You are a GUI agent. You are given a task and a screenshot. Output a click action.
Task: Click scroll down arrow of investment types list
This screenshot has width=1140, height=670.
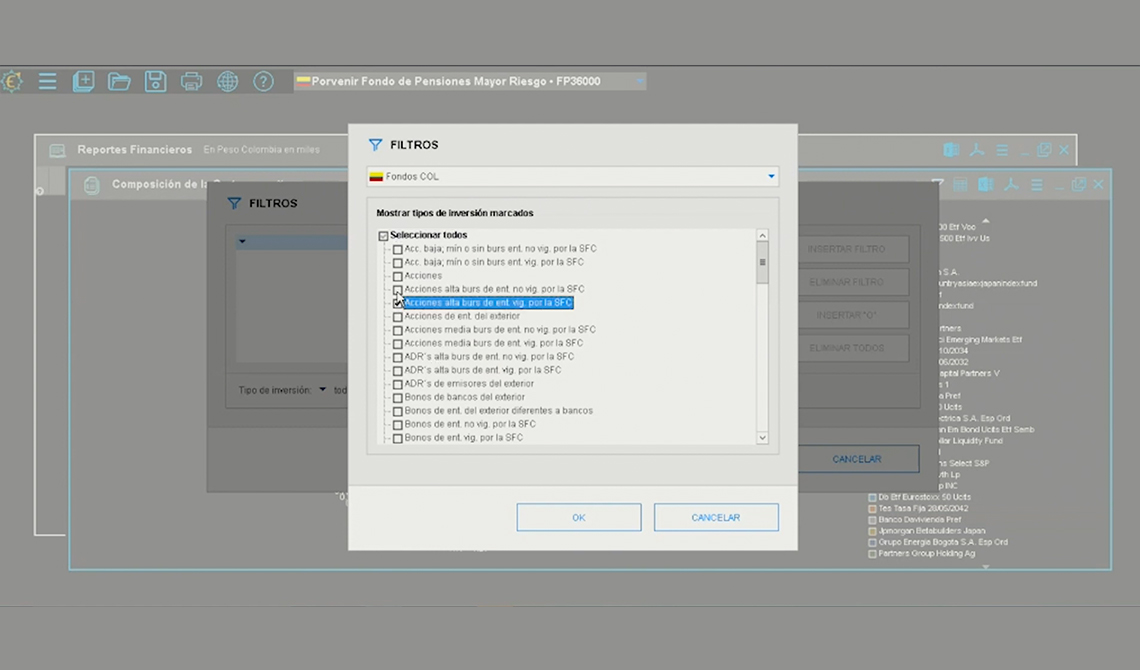click(763, 437)
